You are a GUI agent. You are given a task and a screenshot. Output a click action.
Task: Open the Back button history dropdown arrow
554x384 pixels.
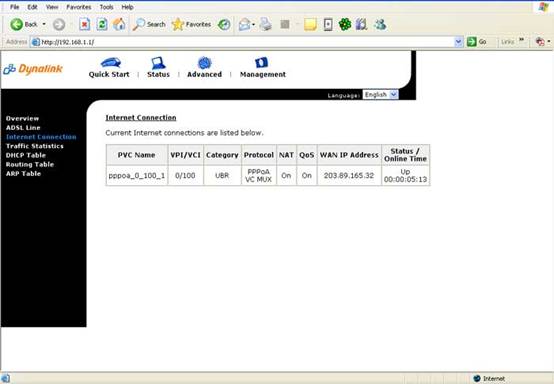point(44,24)
